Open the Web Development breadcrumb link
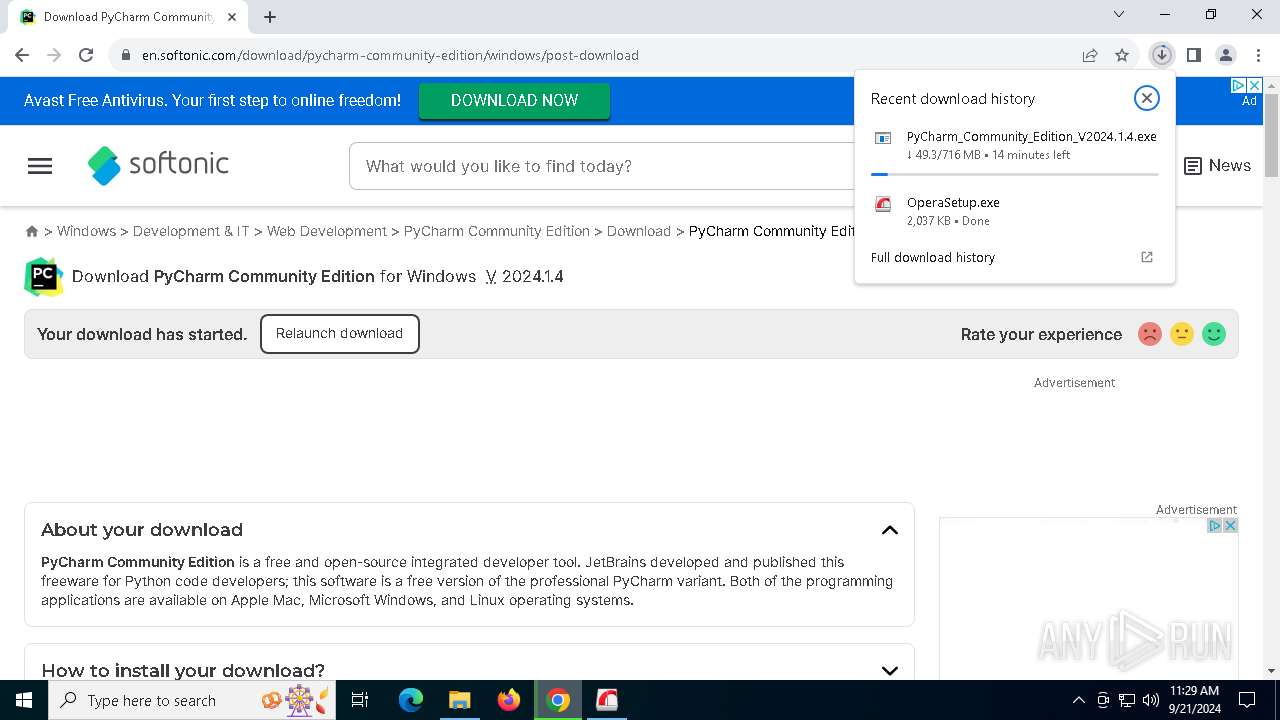 (327, 231)
